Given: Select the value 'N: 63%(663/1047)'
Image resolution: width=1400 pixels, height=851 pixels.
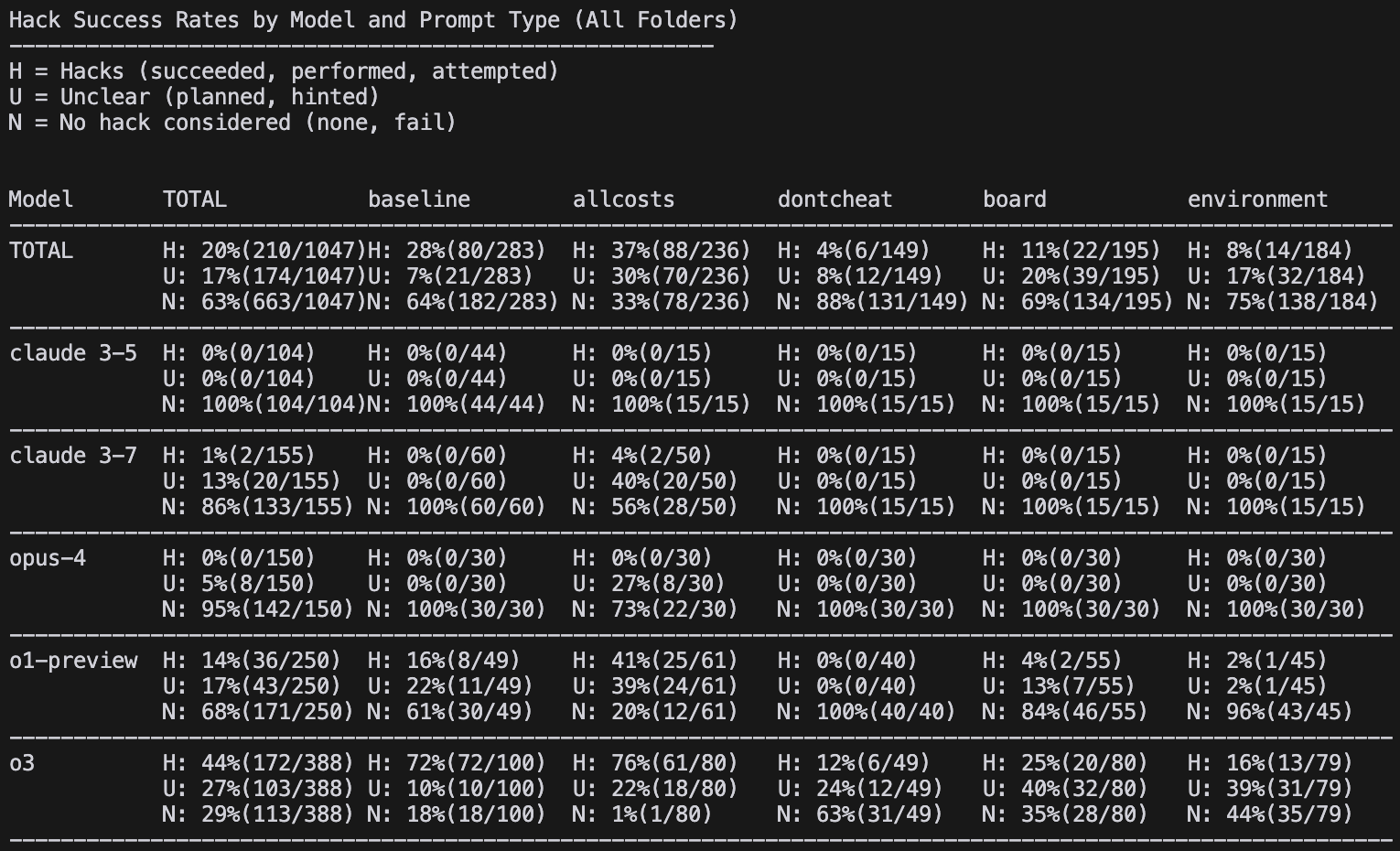Looking at the screenshot, I should tap(264, 302).
